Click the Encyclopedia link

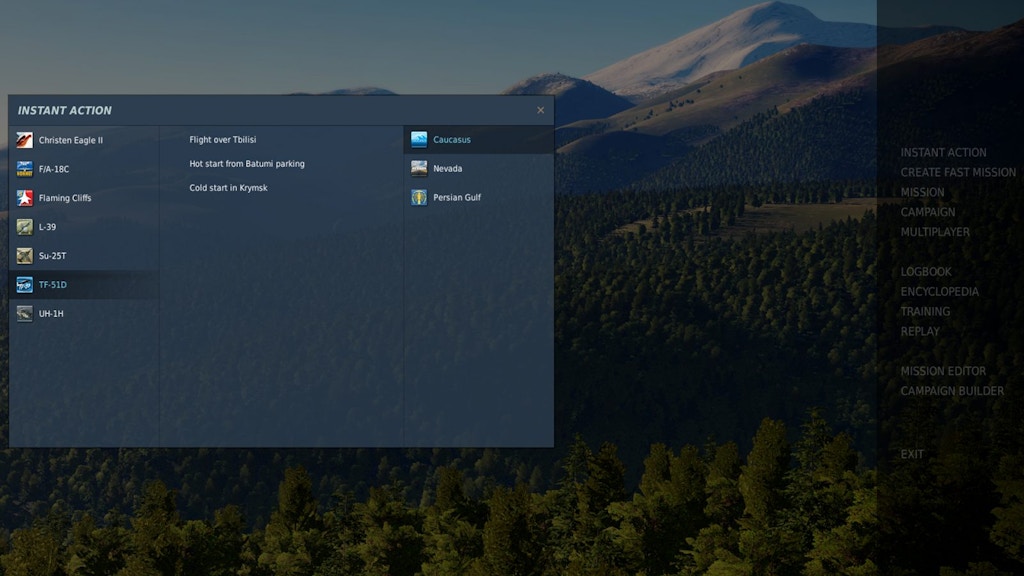point(939,292)
